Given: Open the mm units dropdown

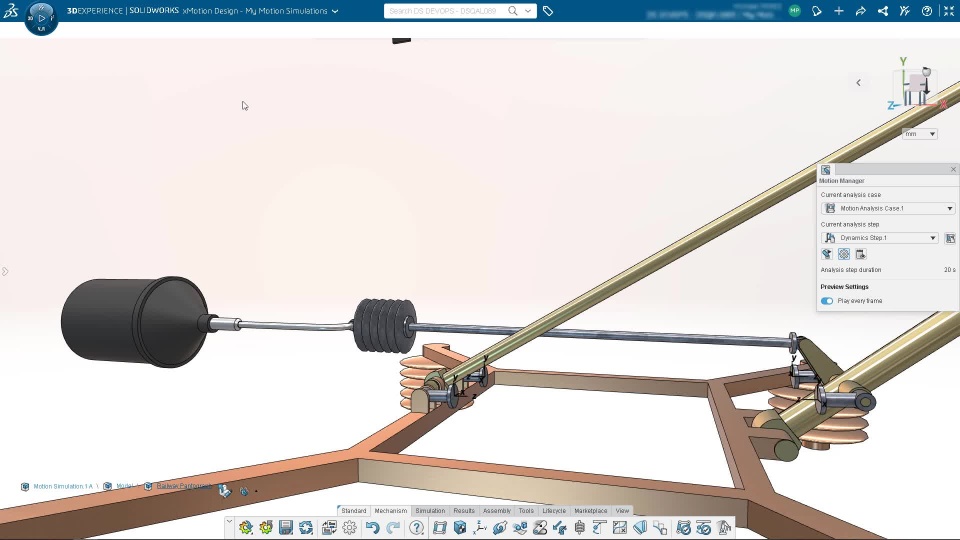Looking at the screenshot, I should tap(920, 134).
